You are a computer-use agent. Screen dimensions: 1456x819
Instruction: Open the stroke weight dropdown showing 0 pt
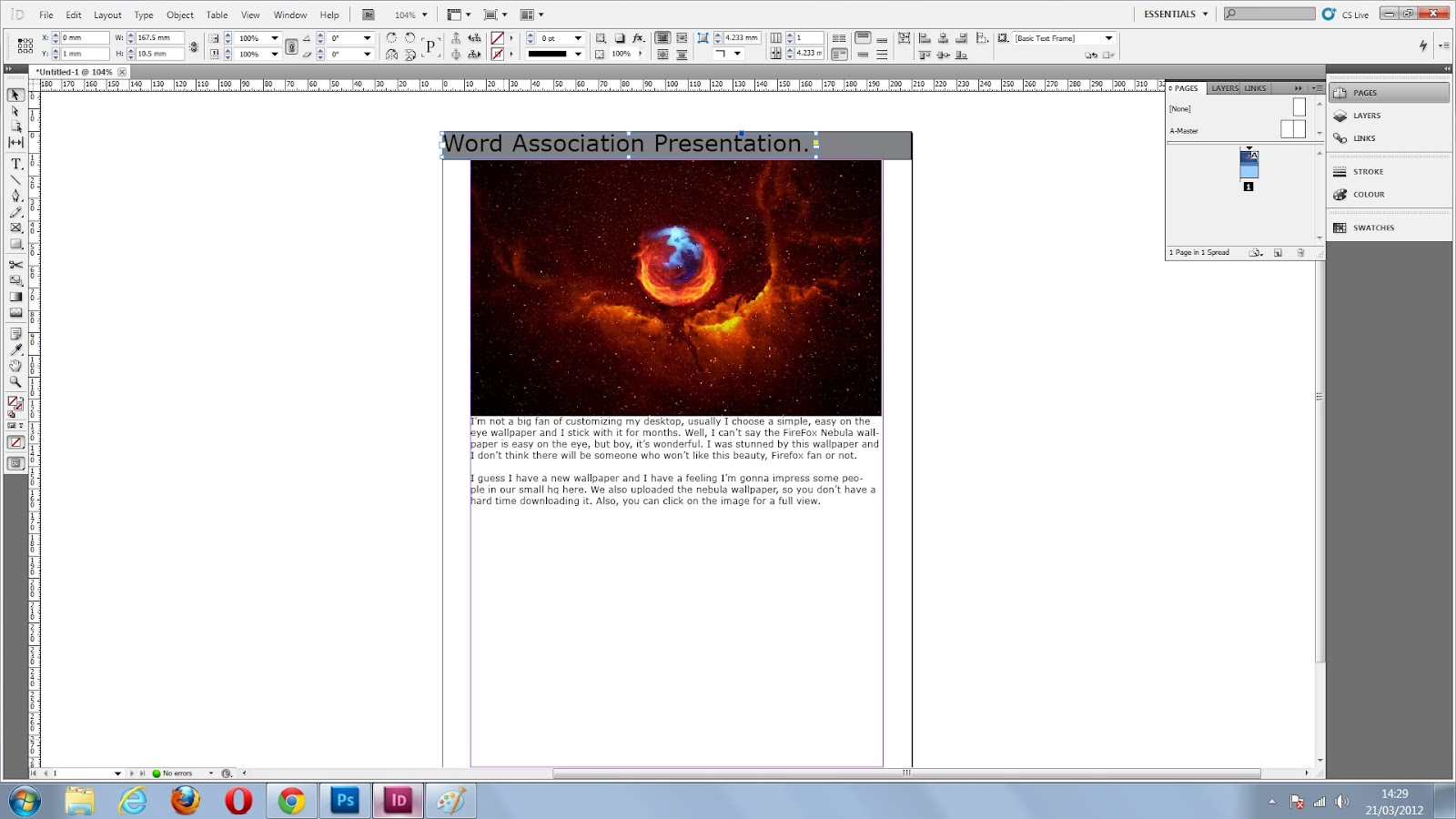577,37
